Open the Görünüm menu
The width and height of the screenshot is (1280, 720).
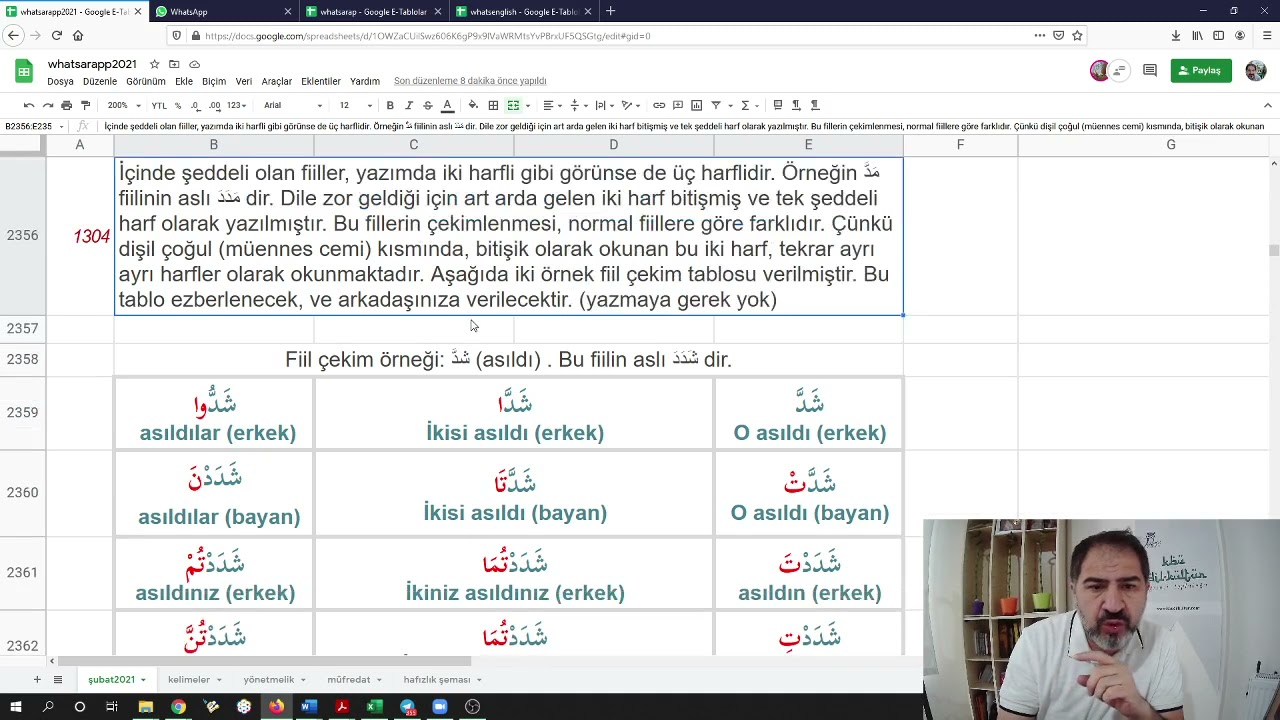[145, 81]
